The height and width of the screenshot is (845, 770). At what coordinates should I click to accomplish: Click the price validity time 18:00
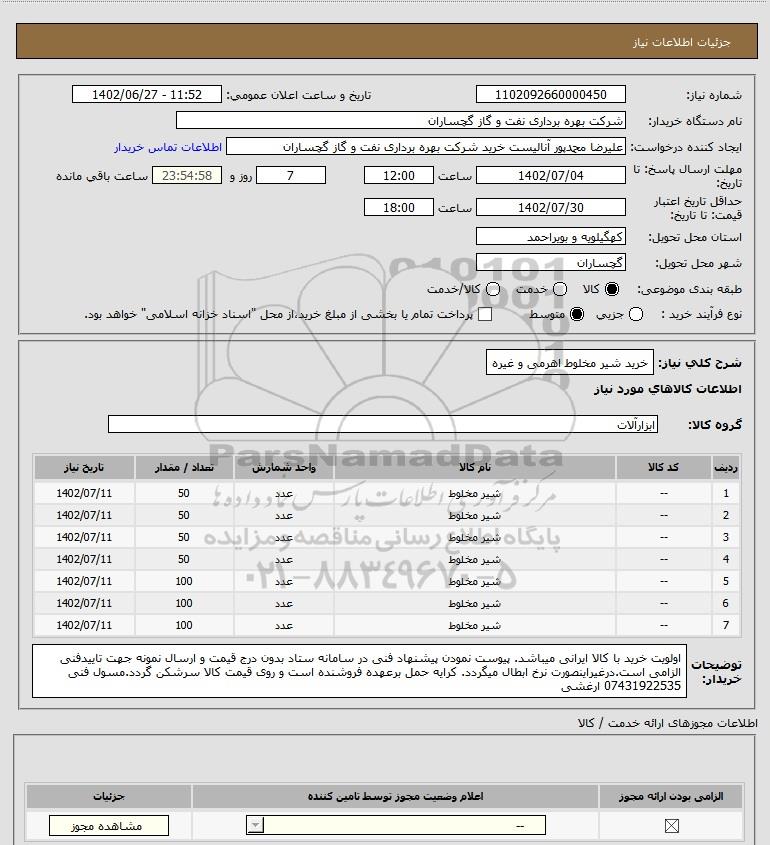pyautogui.click(x=399, y=207)
